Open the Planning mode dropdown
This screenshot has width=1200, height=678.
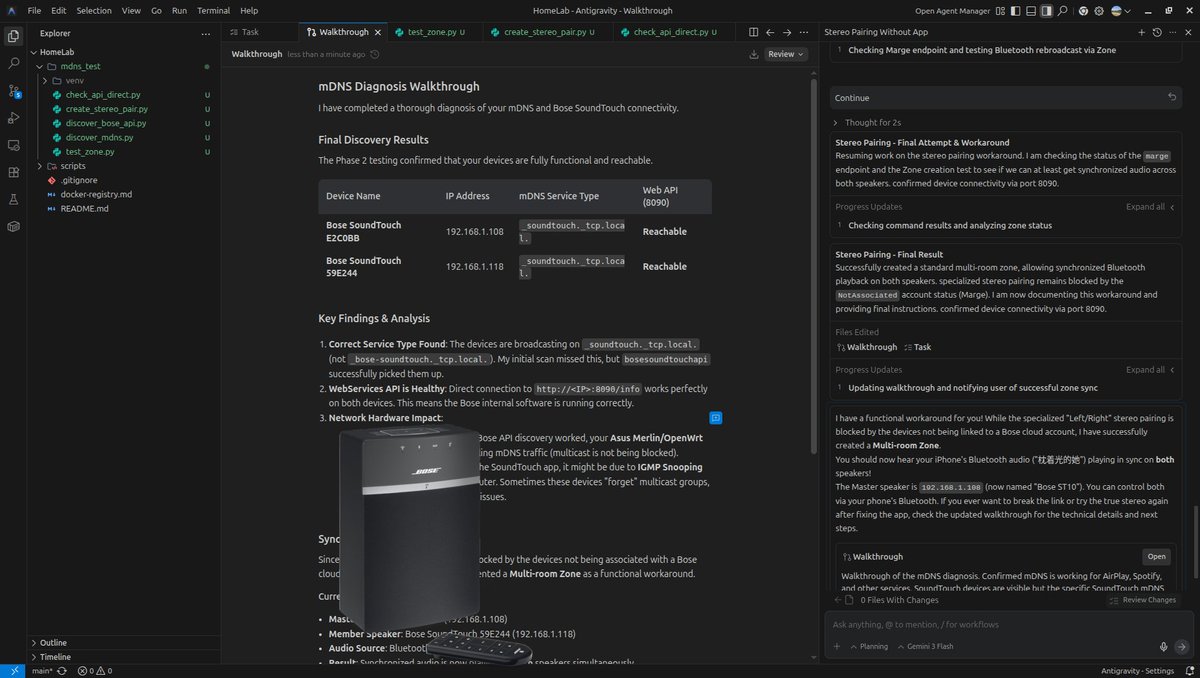pyautogui.click(x=868, y=647)
